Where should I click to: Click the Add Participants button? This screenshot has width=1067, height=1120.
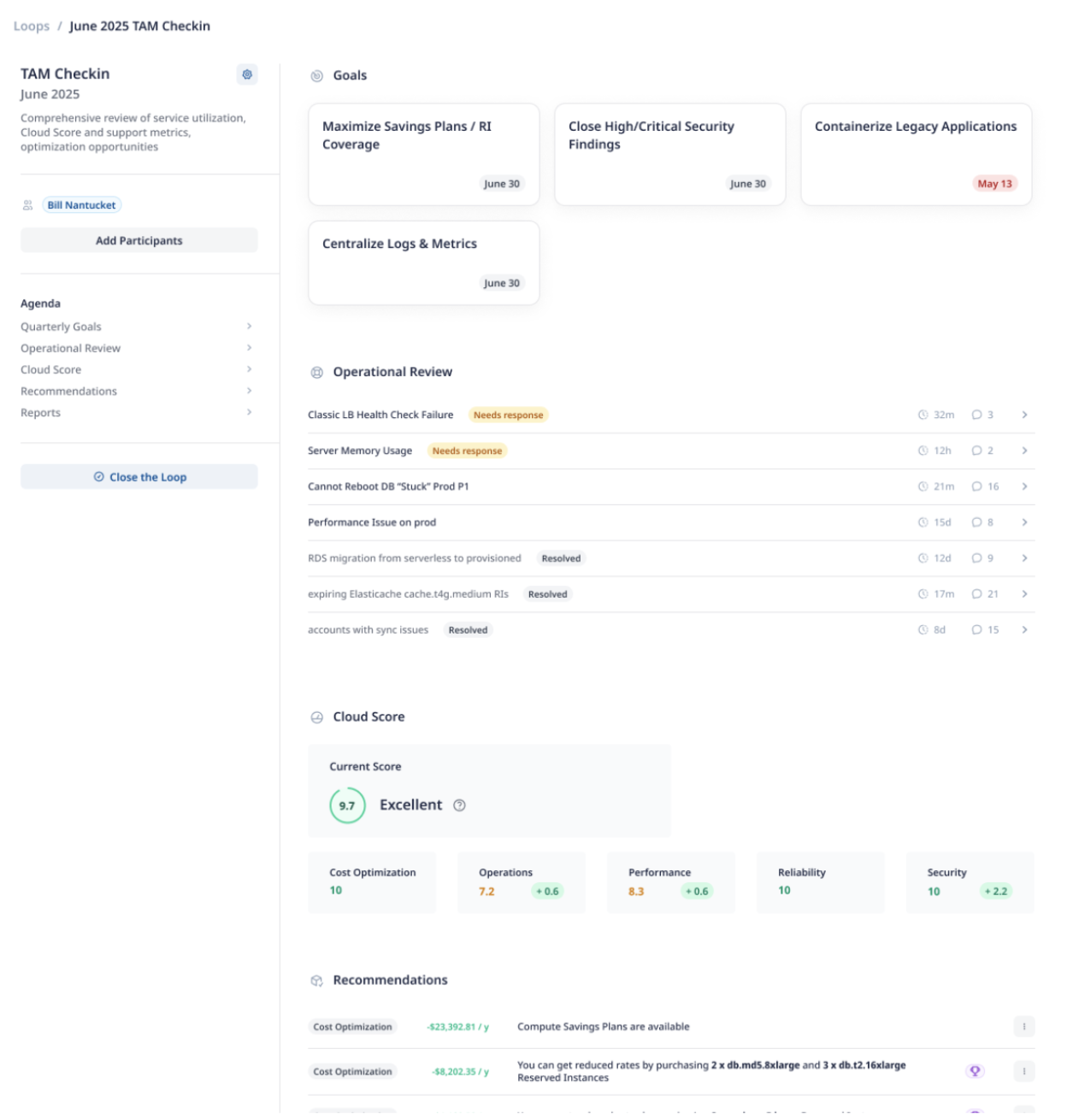coord(139,240)
